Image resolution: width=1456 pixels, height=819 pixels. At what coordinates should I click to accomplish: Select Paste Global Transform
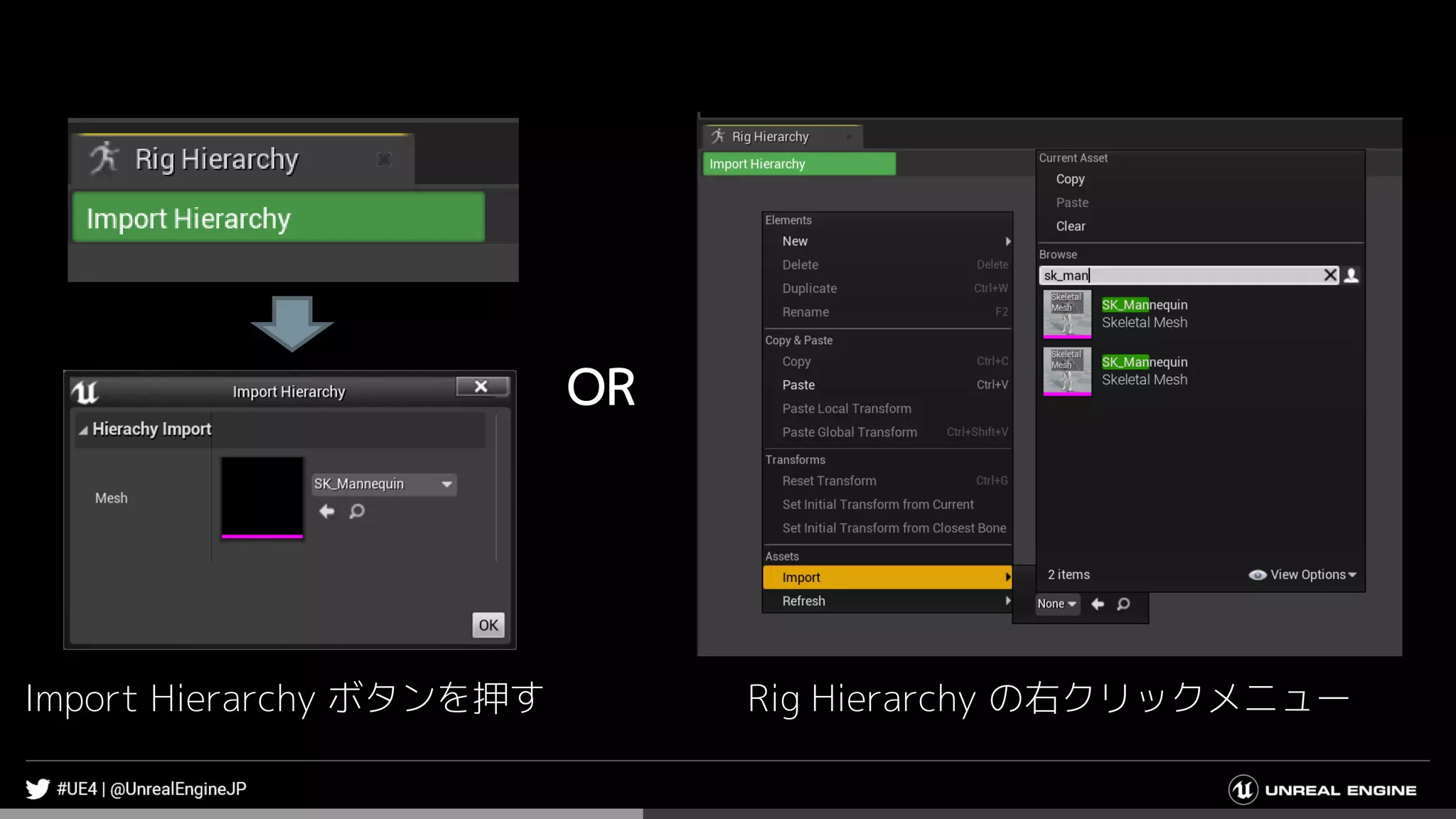pos(887,432)
